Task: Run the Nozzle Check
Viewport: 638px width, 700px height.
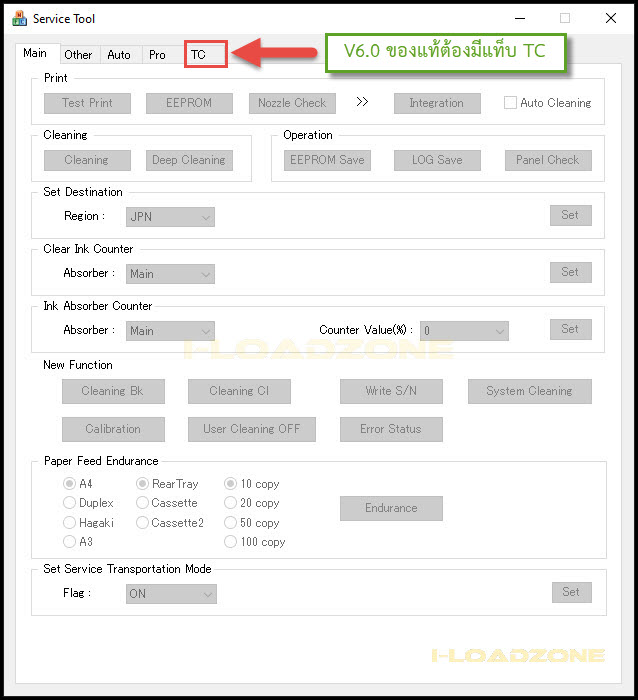Action: click(292, 103)
